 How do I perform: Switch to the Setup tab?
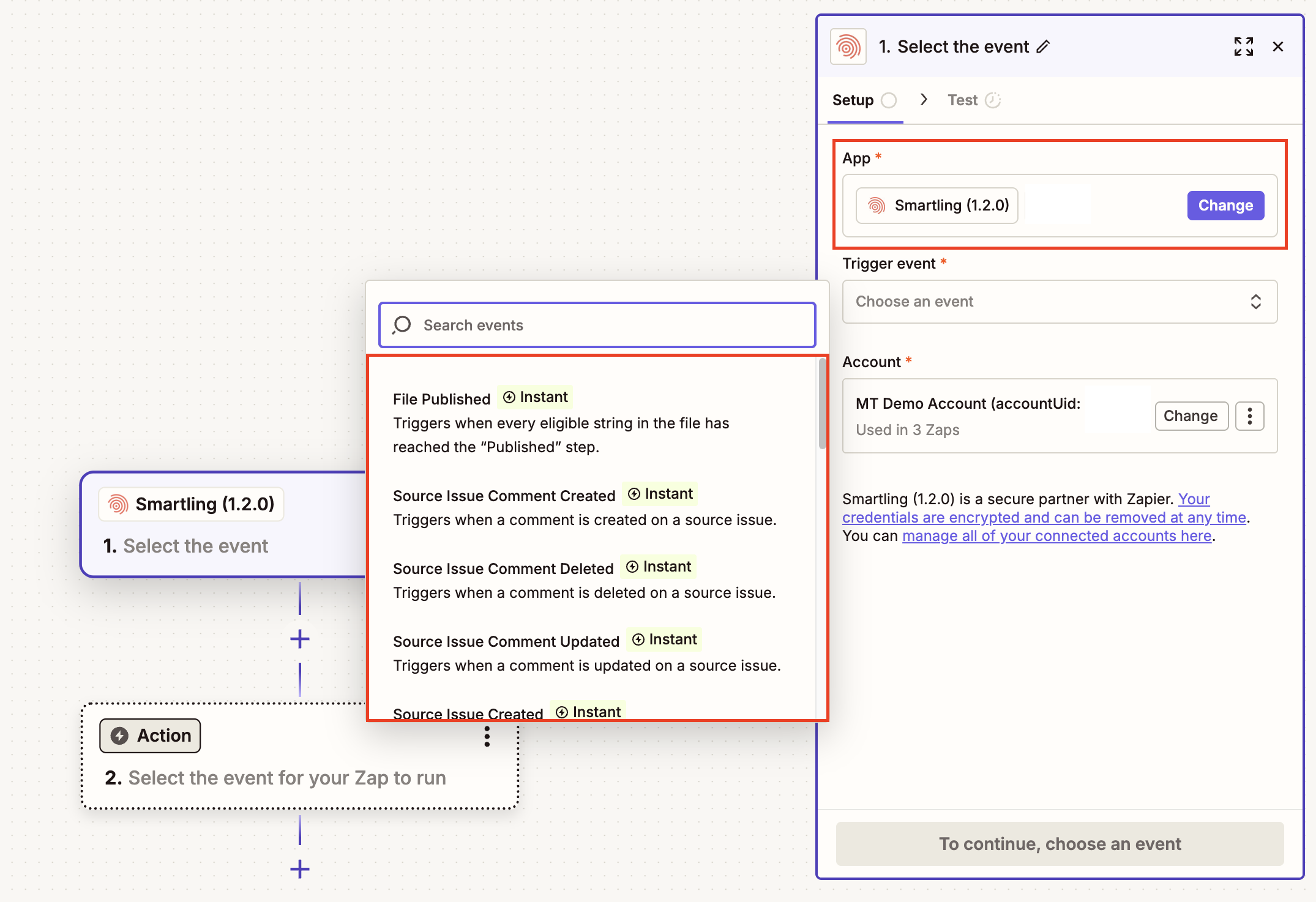853,100
